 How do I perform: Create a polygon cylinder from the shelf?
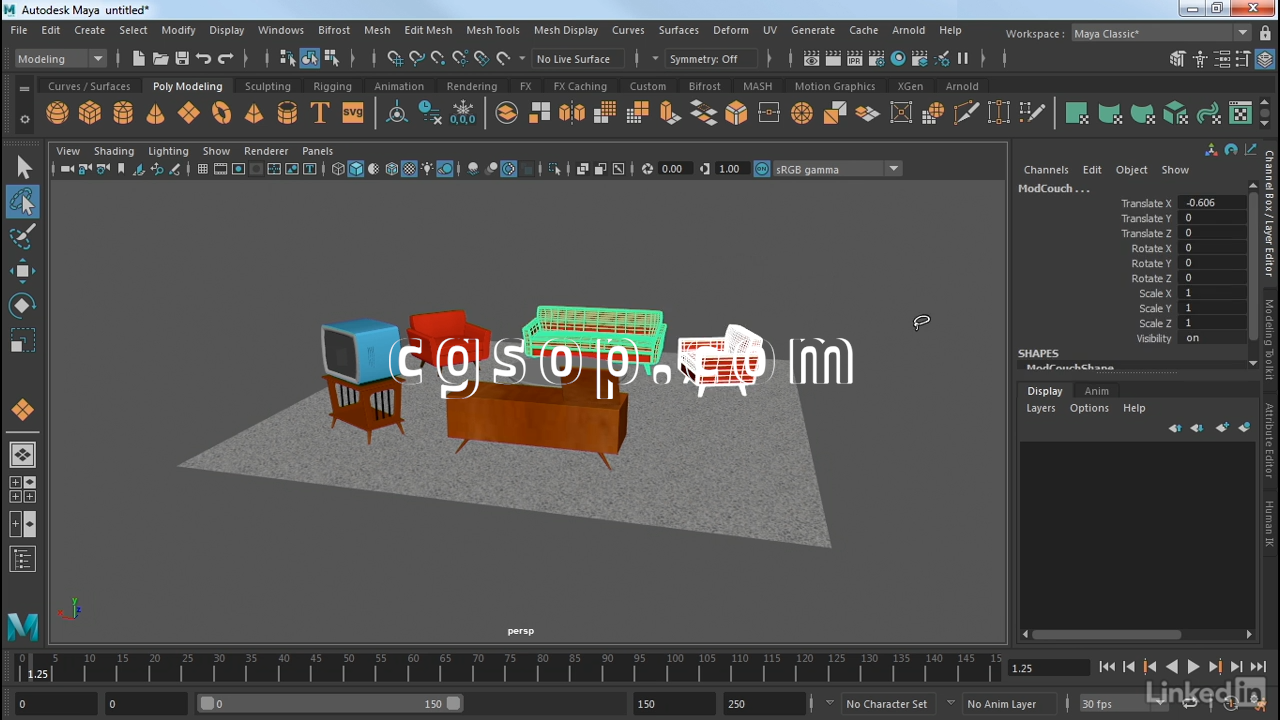coord(123,113)
